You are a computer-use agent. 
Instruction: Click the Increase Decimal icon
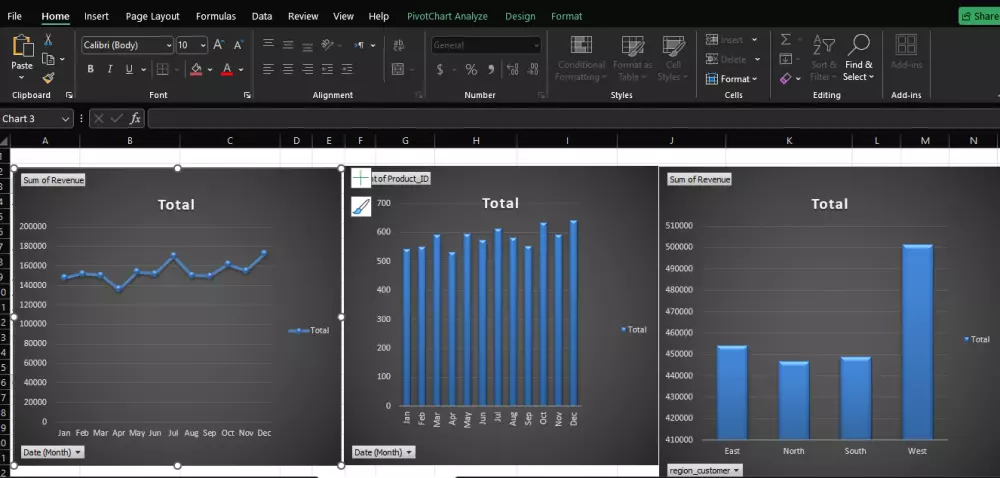[x=512, y=69]
